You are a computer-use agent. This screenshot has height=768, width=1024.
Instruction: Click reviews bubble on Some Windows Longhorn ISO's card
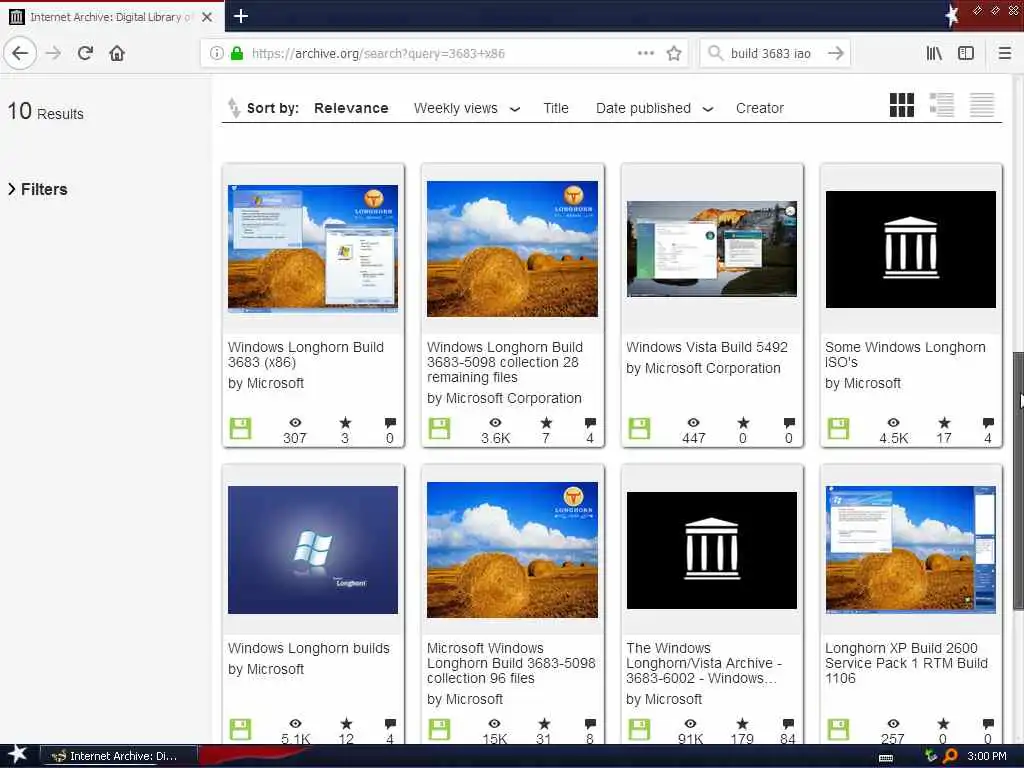(988, 423)
